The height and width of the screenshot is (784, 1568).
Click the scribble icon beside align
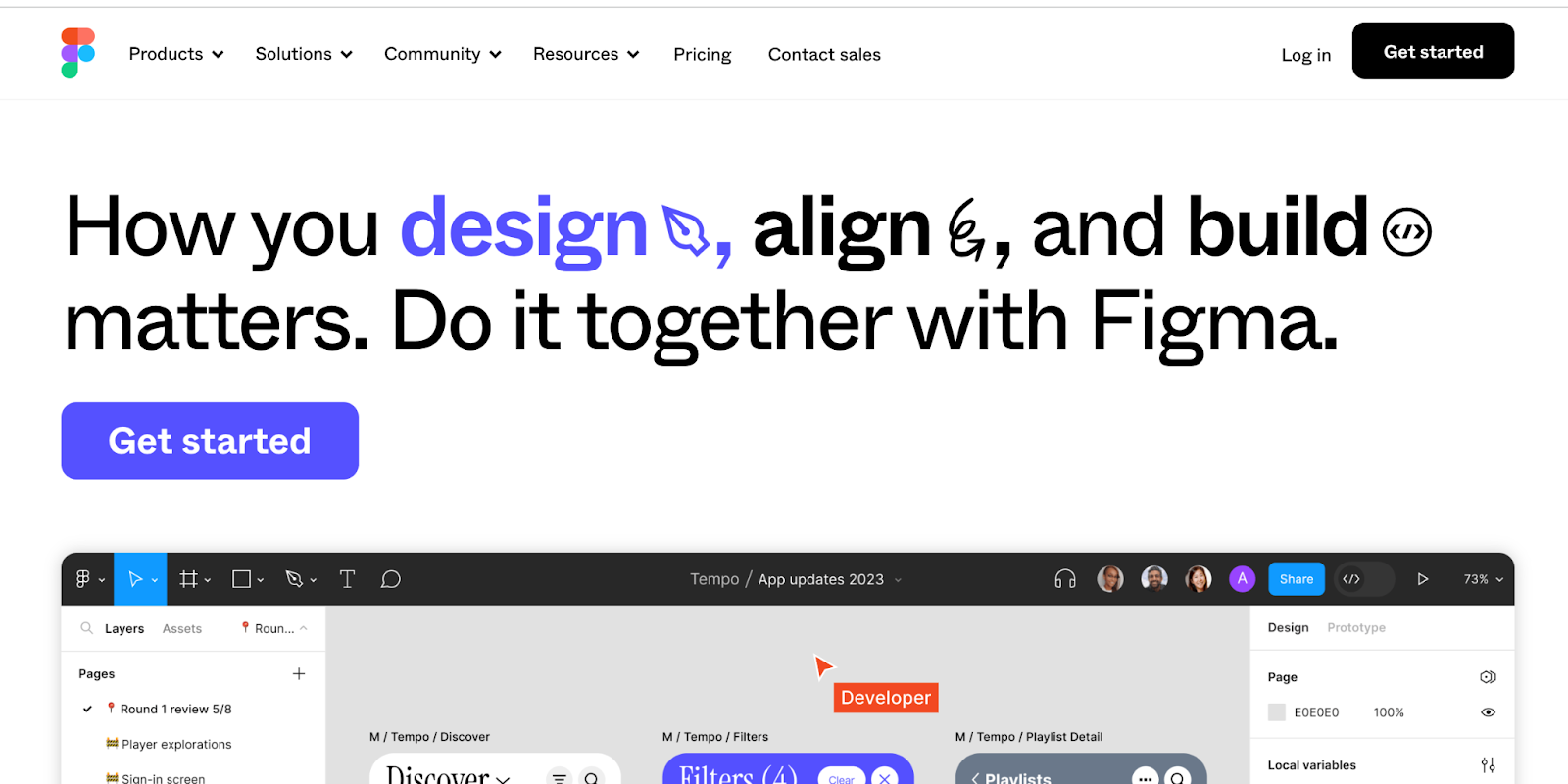[x=966, y=229]
